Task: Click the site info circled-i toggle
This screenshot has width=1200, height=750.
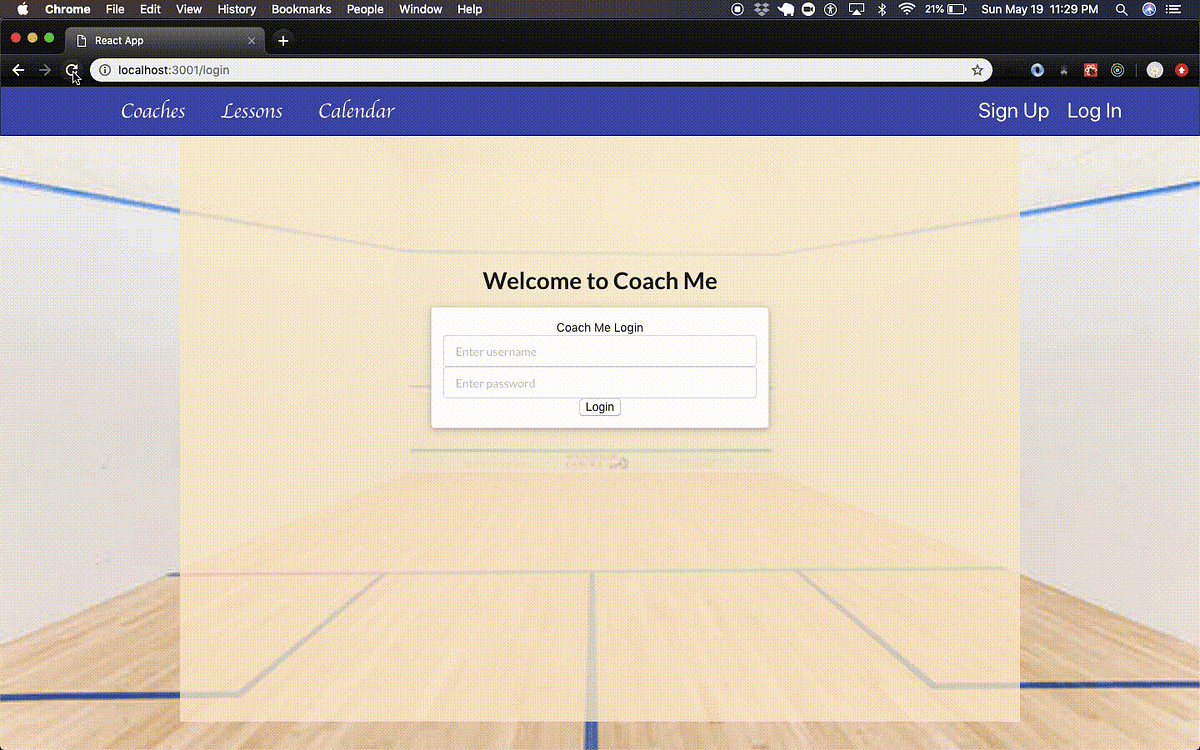Action: (104, 70)
